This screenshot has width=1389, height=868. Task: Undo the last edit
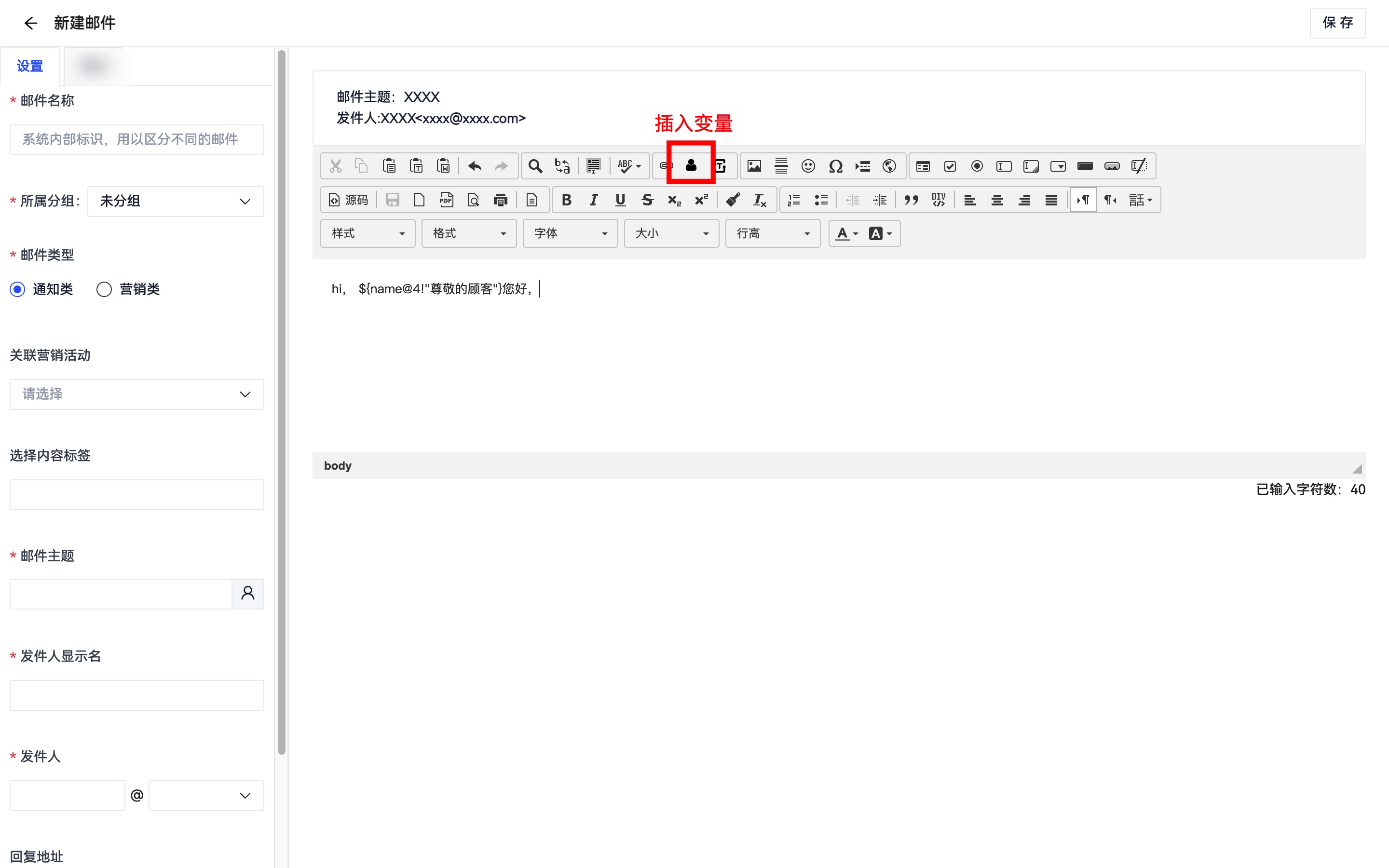[474, 166]
